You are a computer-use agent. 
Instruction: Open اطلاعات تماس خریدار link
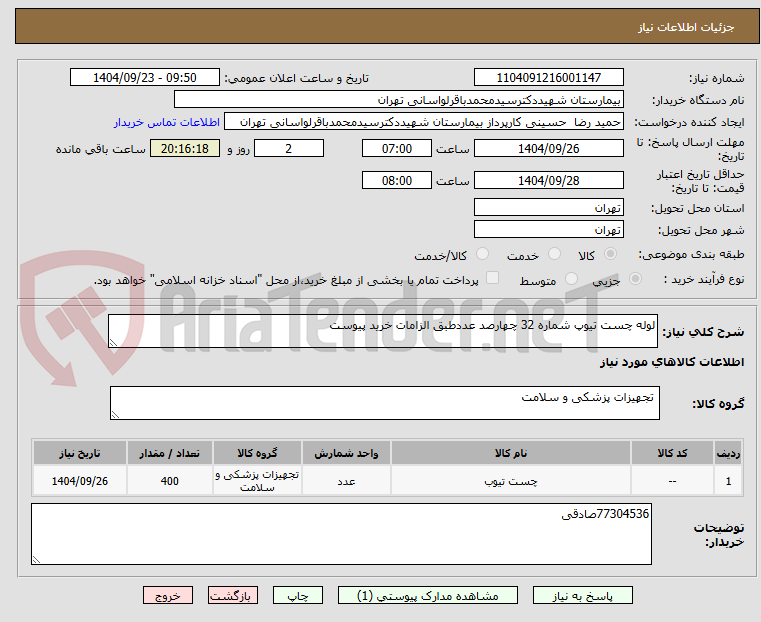click(x=166, y=122)
